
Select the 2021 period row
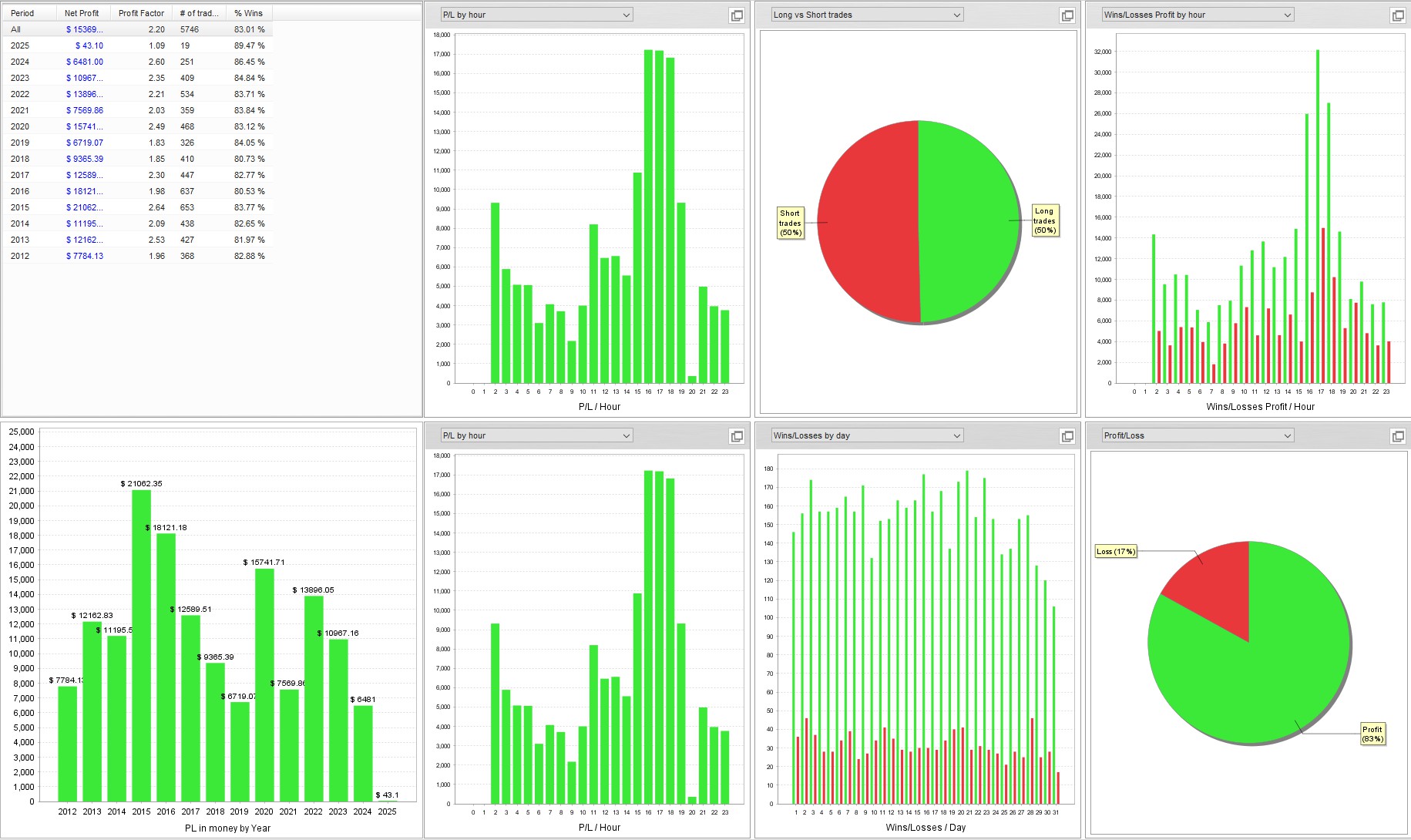point(137,110)
